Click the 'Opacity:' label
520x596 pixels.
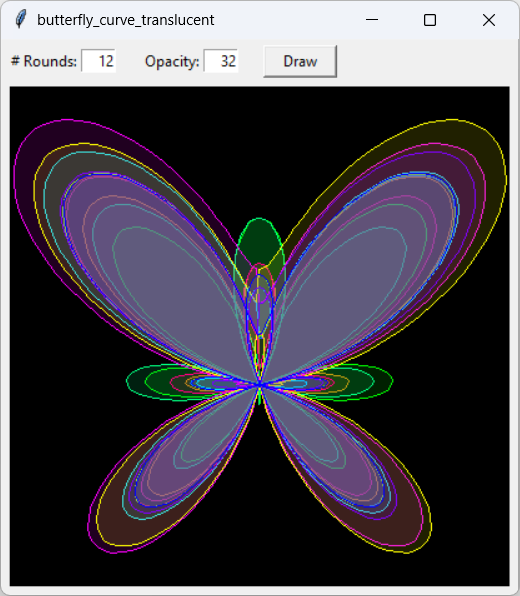coord(172,61)
